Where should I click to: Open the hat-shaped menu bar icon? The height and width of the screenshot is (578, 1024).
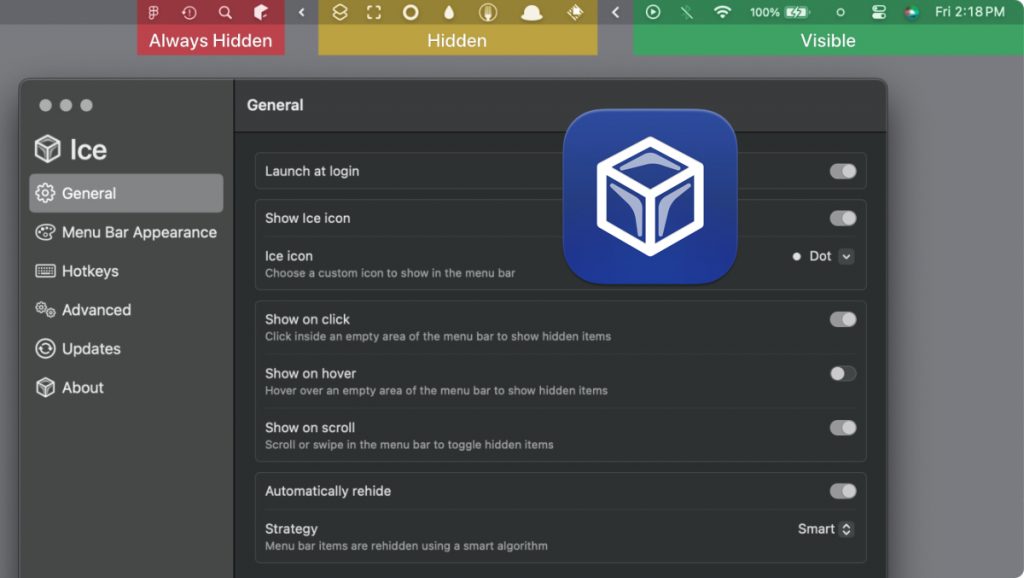pyautogui.click(x=532, y=13)
